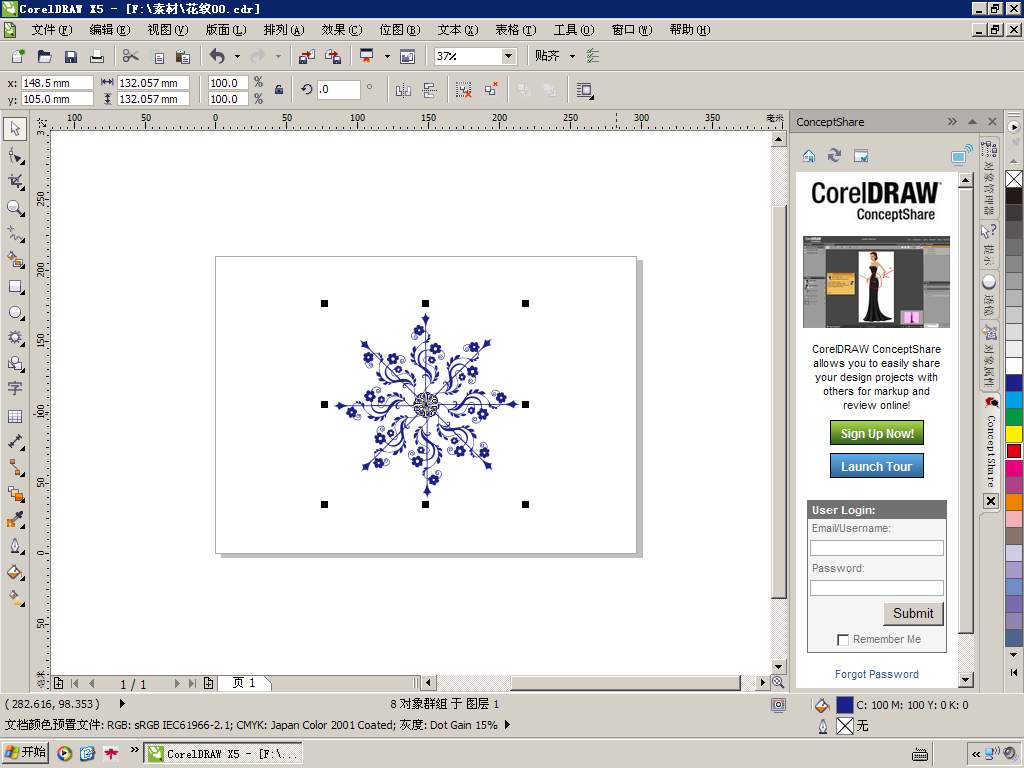Screen dimensions: 1024x768
Task: Click the Save icon
Action: [x=71, y=56]
